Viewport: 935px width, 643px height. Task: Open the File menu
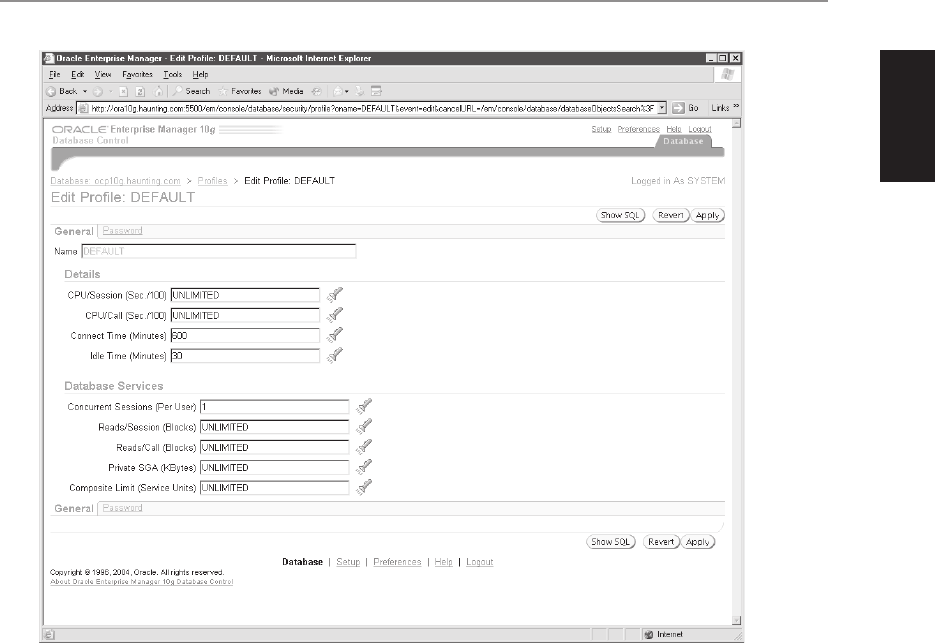(54, 75)
